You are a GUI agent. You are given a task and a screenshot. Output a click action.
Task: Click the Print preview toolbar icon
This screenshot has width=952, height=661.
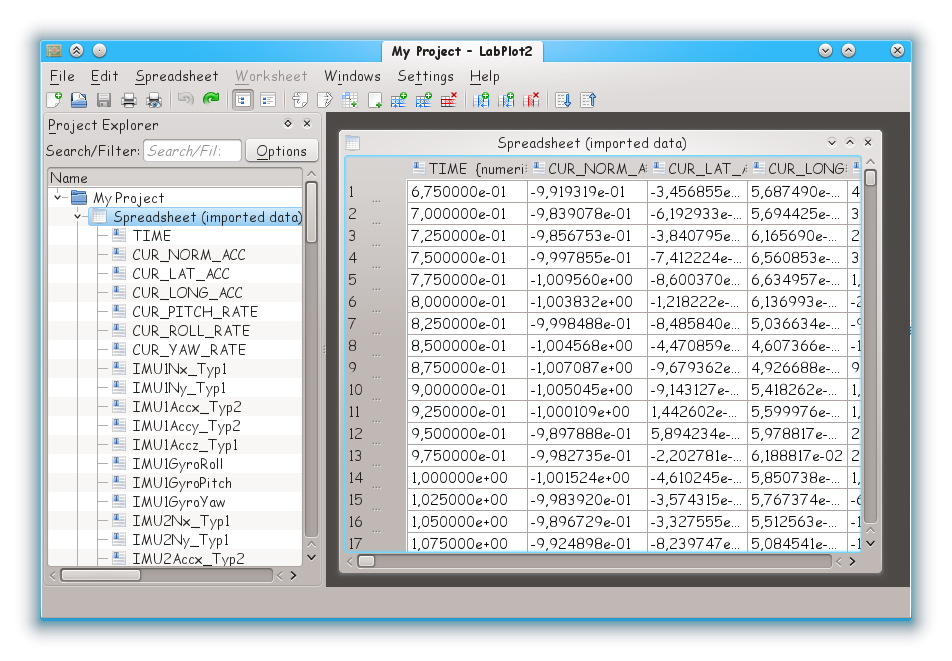point(154,100)
